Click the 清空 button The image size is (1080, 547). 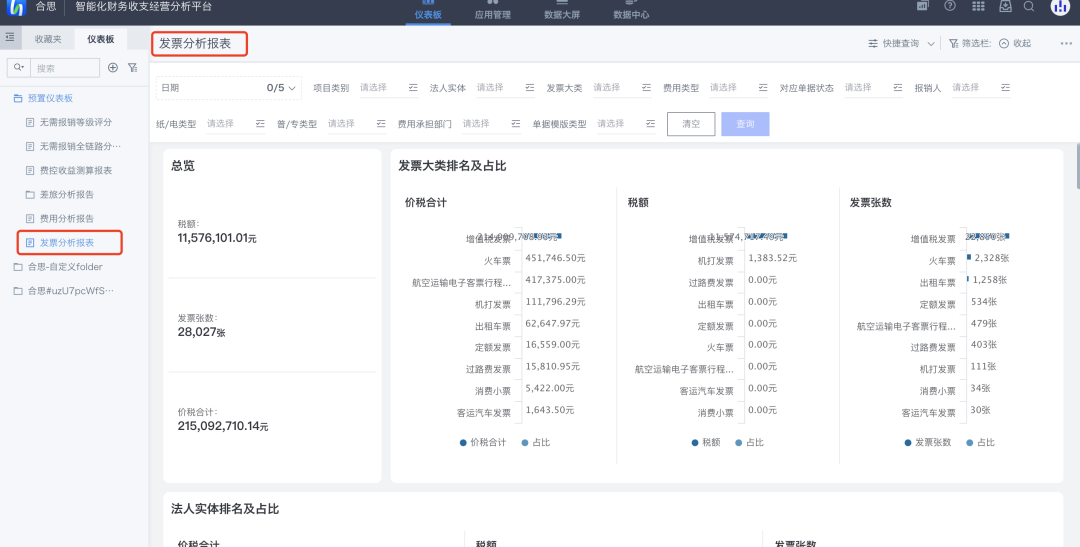click(x=691, y=124)
